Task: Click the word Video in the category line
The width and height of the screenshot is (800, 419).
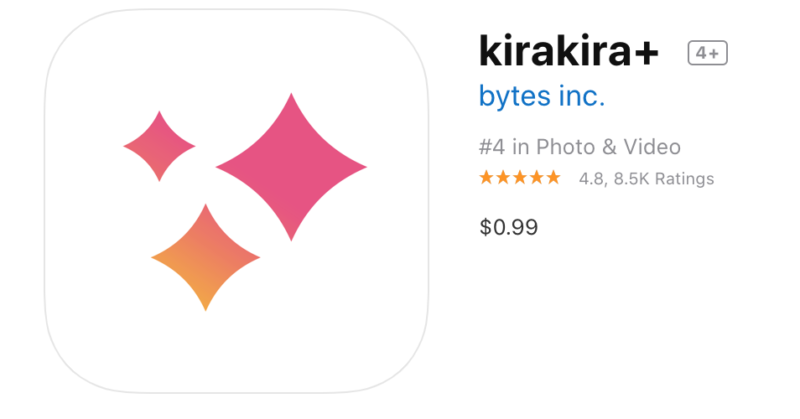Action: [652, 147]
